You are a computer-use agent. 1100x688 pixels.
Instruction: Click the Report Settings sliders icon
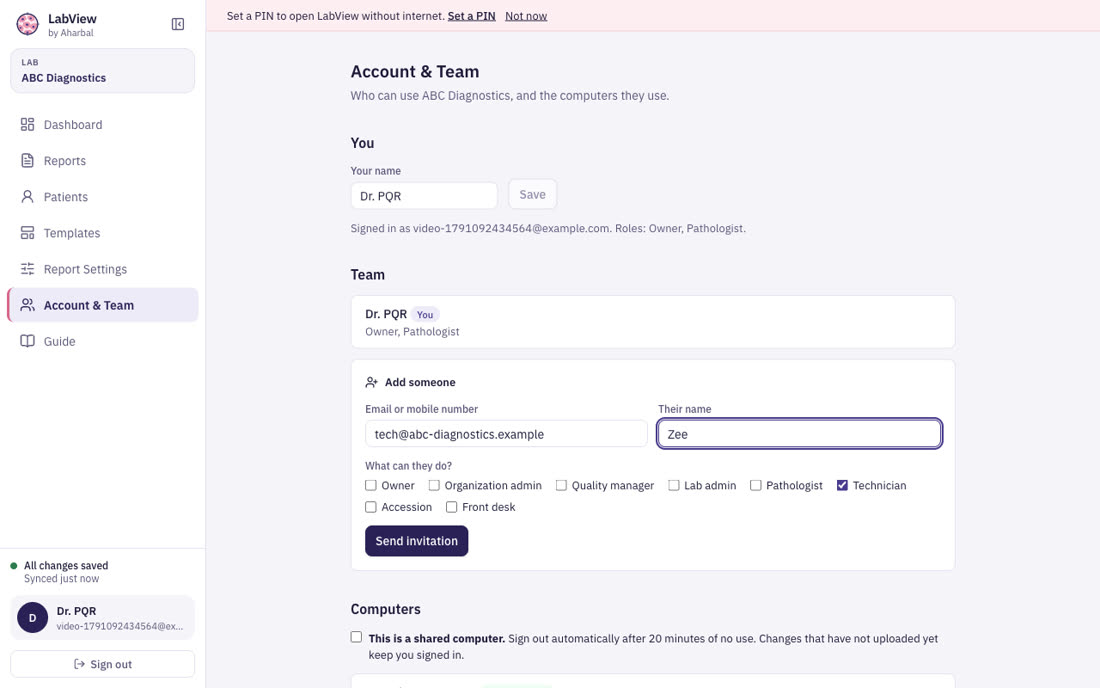(x=27, y=269)
